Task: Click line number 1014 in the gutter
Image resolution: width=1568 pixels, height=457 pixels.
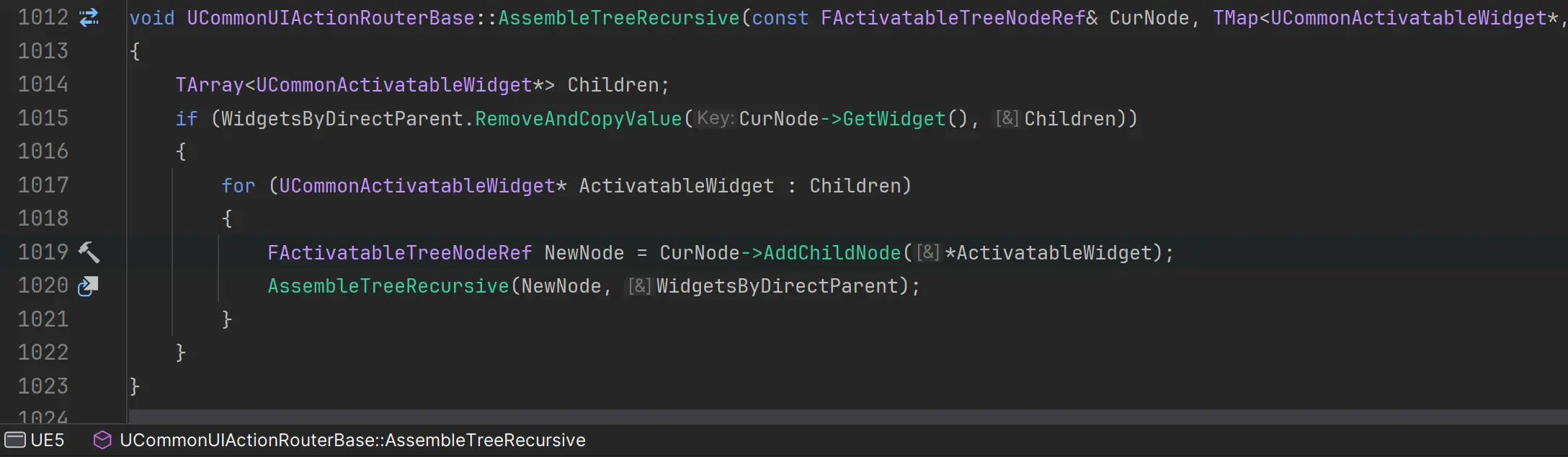Action: point(43,84)
